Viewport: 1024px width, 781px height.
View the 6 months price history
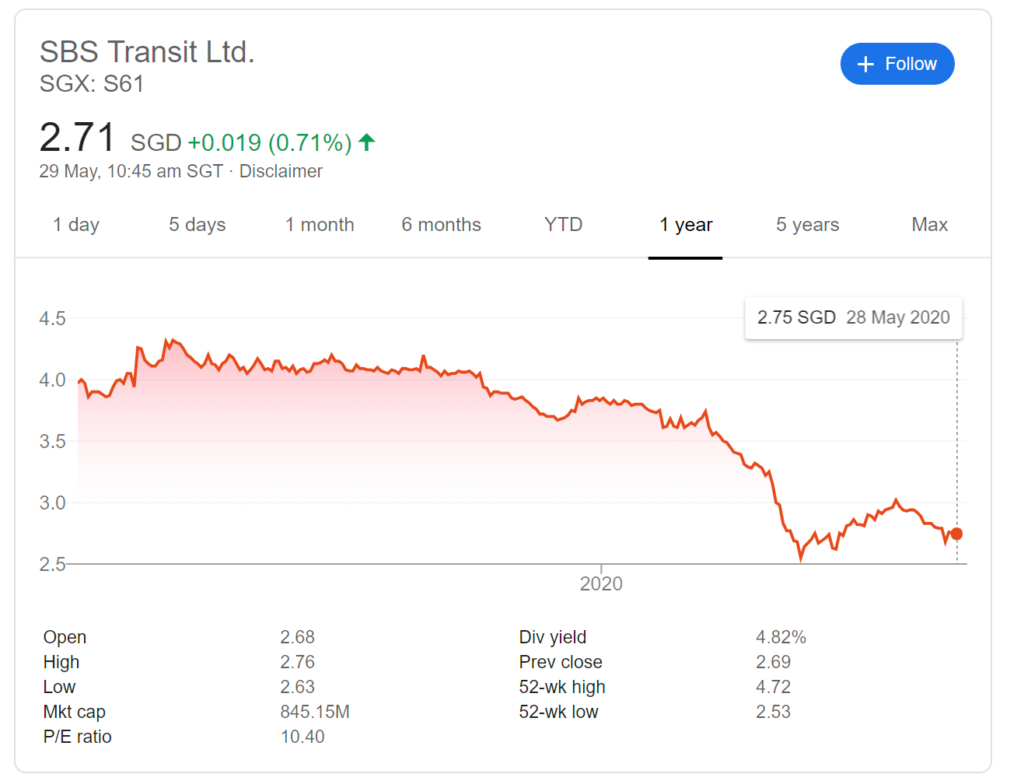441,225
